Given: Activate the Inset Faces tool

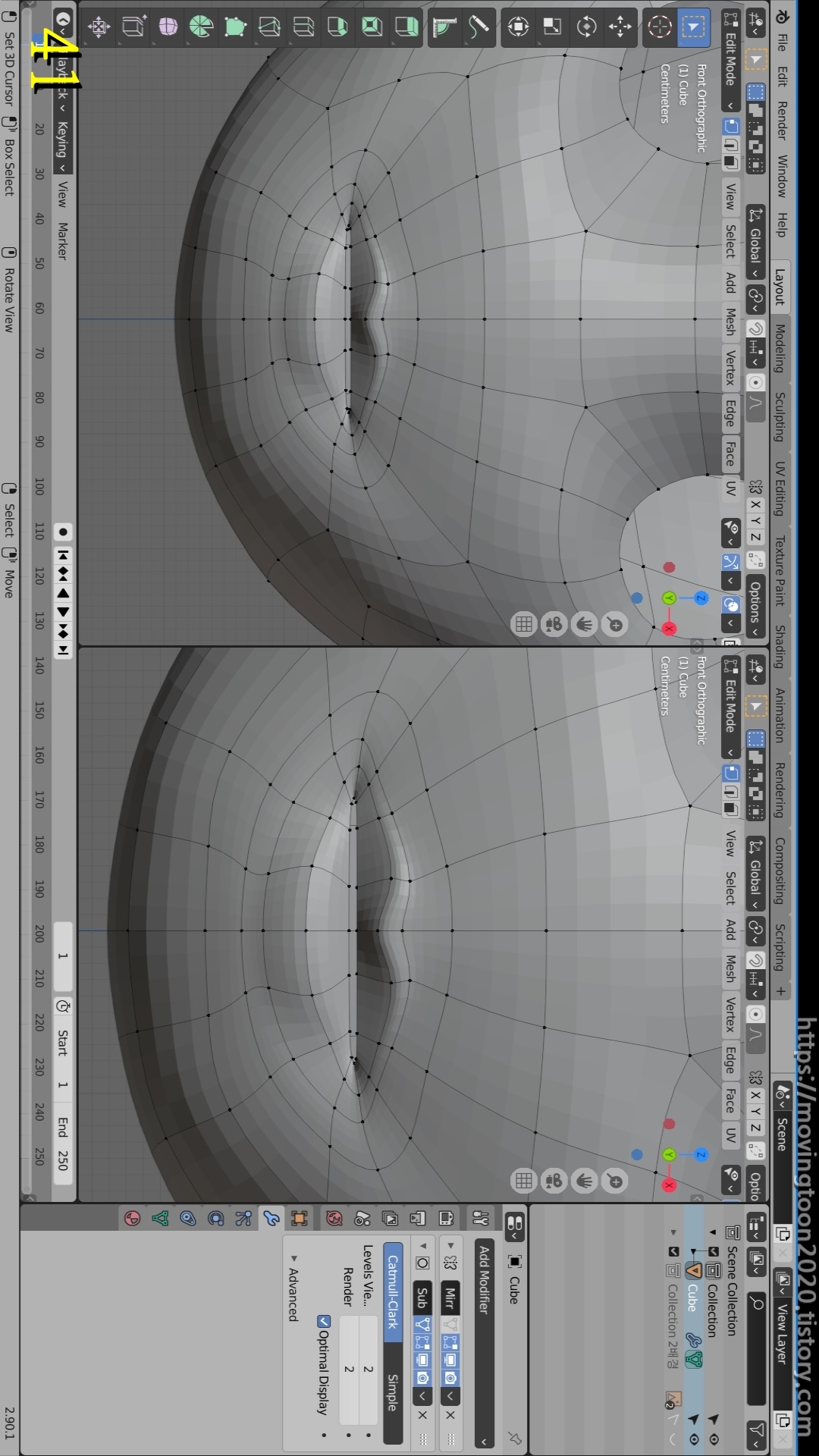Looking at the screenshot, I should [372, 27].
